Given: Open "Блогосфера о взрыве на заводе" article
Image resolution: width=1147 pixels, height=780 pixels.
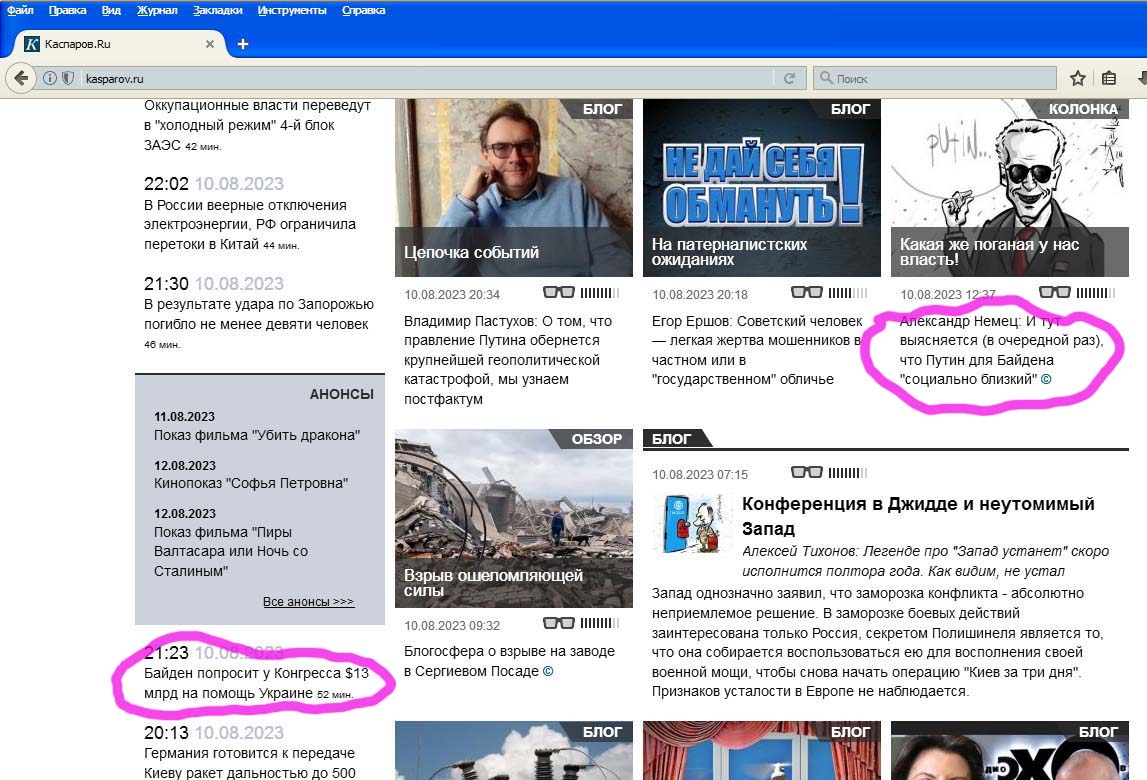Looking at the screenshot, I should coord(509,661).
